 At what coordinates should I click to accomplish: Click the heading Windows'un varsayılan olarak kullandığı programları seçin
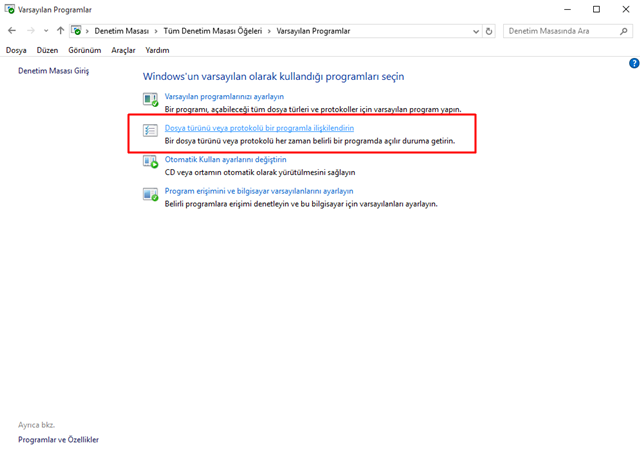[273, 76]
